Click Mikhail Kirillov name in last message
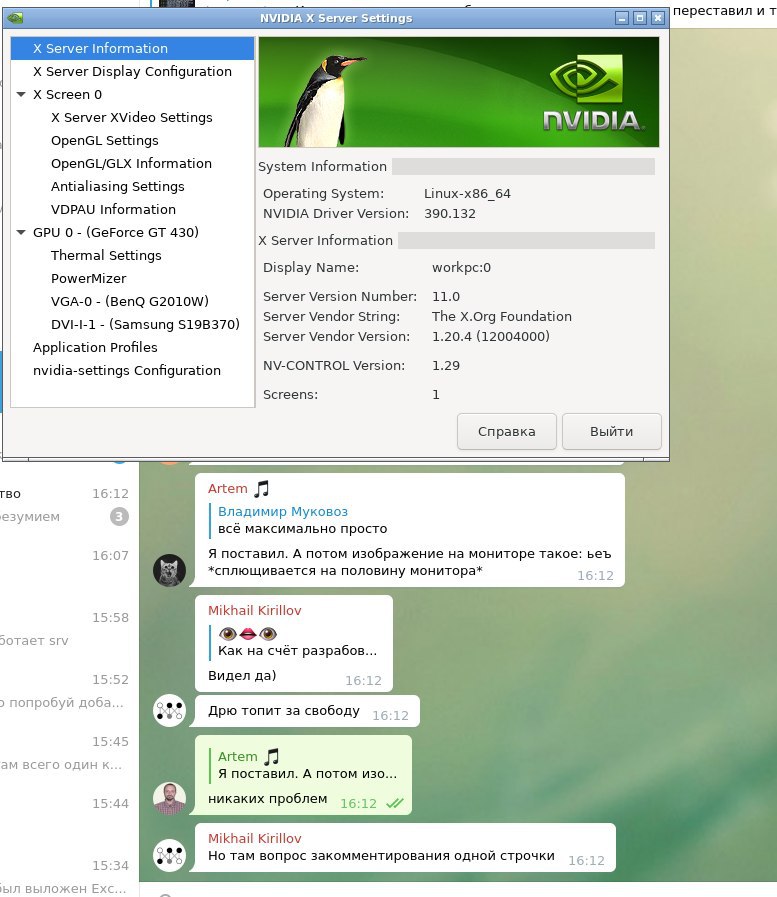The width and height of the screenshot is (777, 897). point(255,838)
